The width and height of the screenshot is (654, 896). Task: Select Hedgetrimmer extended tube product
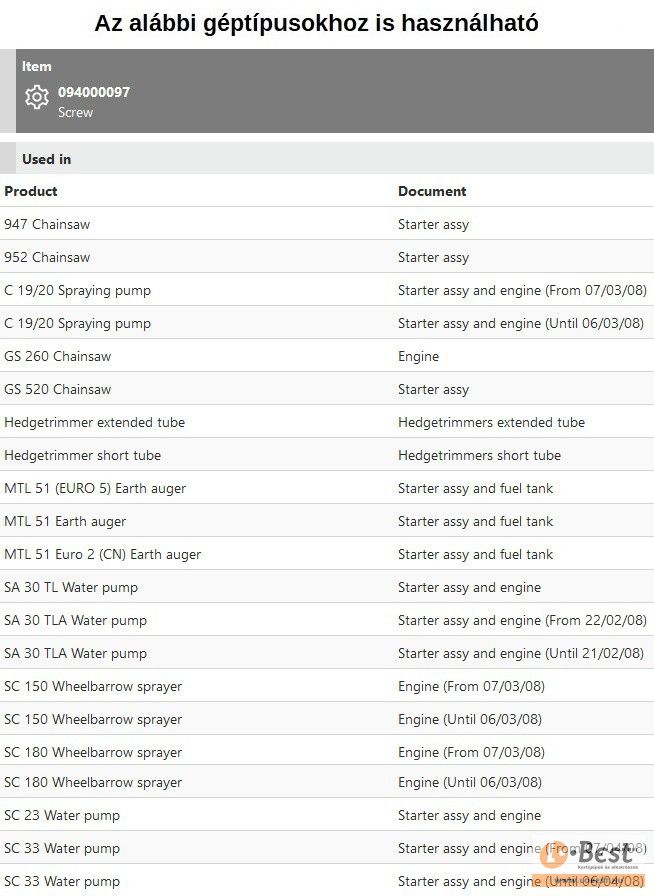[x=94, y=422]
